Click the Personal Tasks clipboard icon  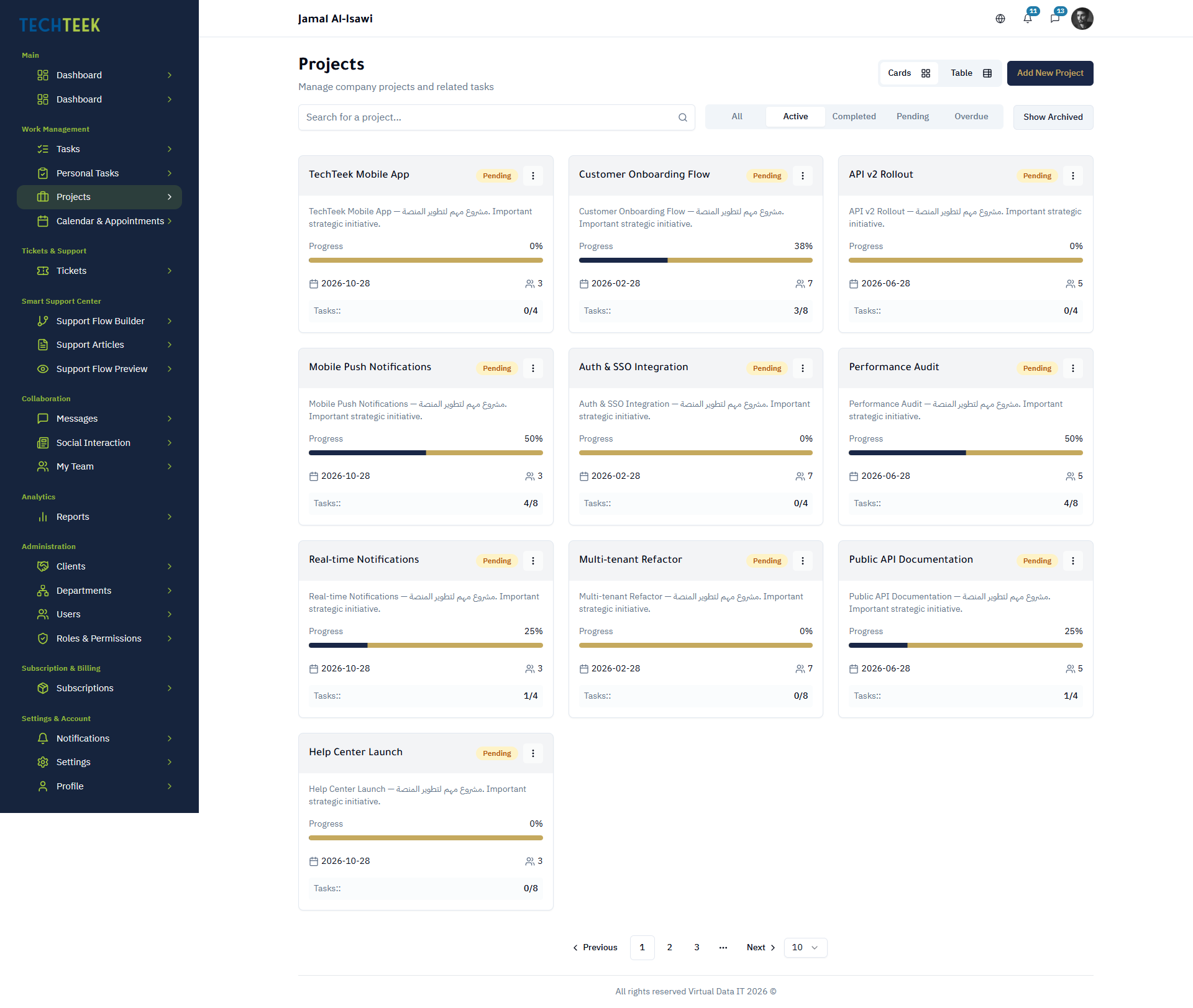pos(43,173)
